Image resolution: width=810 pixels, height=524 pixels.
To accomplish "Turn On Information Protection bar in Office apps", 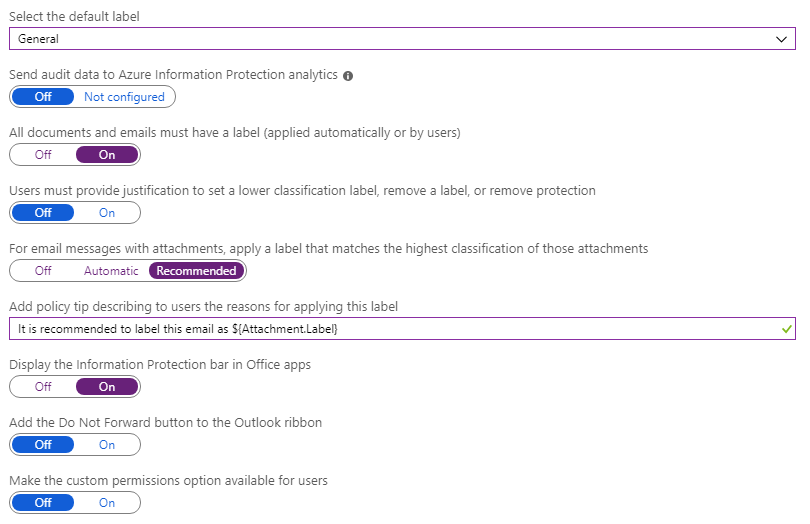I will 107,387.
